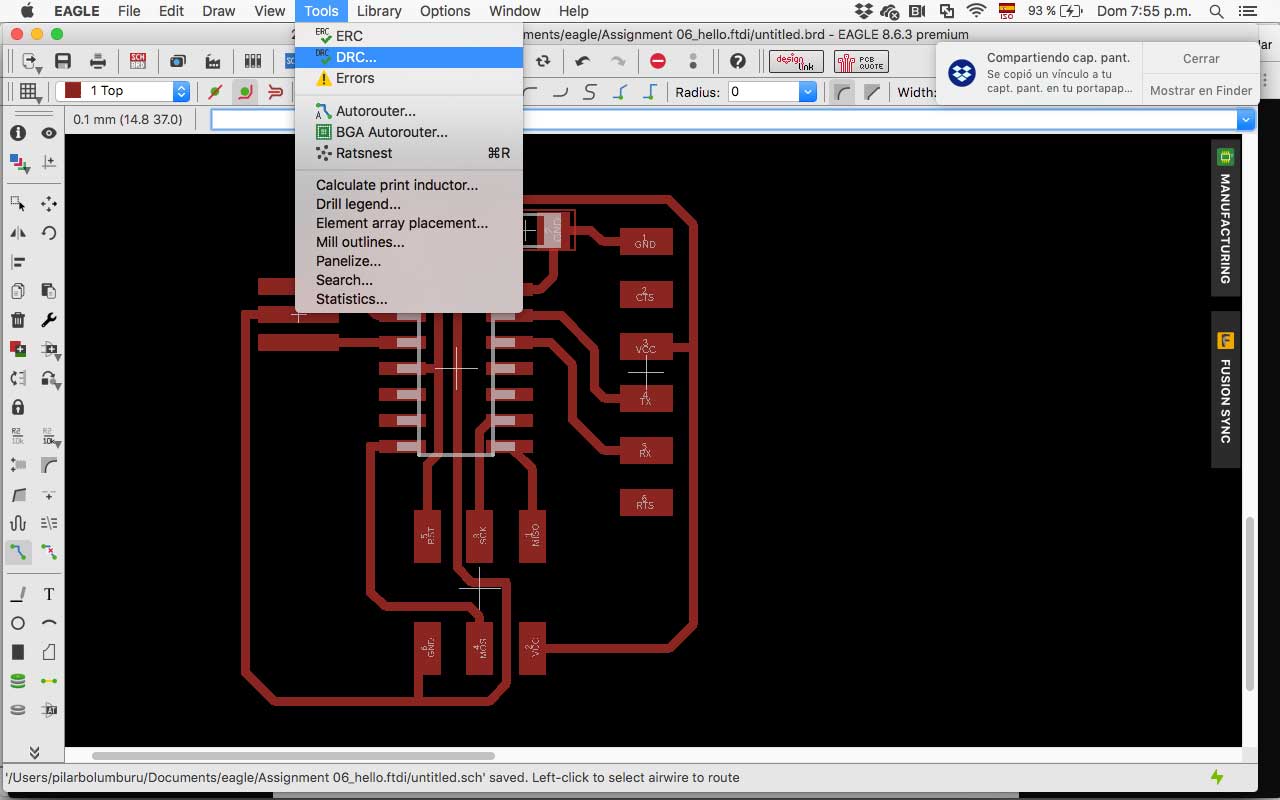Image resolution: width=1280 pixels, height=800 pixels.
Task: Open the grid settings dropdown icon
Action: 29,91
